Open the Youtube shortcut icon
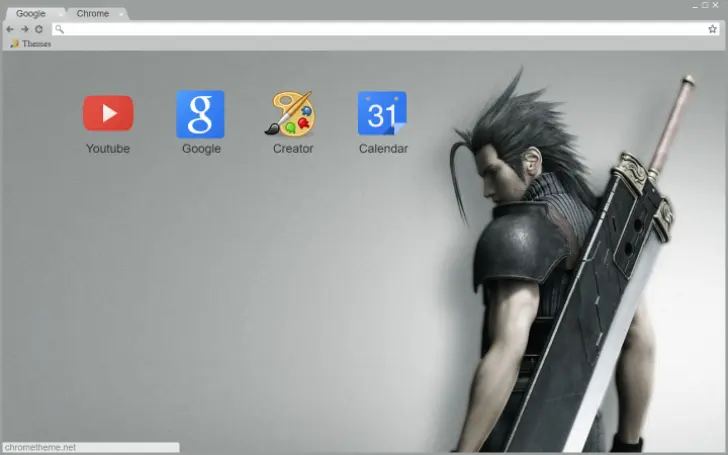This screenshot has height=455, width=728. click(108, 113)
